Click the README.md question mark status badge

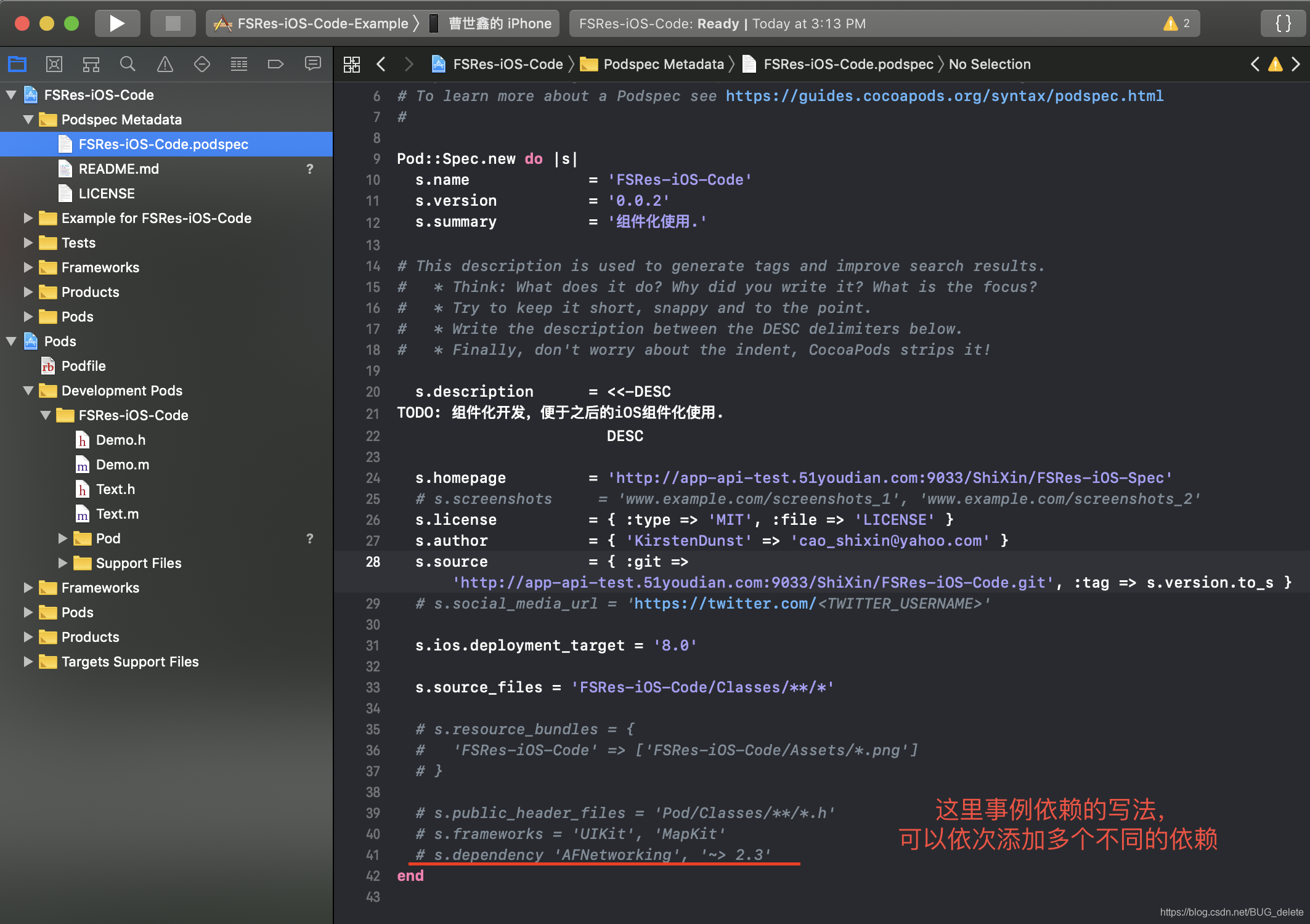[310, 169]
